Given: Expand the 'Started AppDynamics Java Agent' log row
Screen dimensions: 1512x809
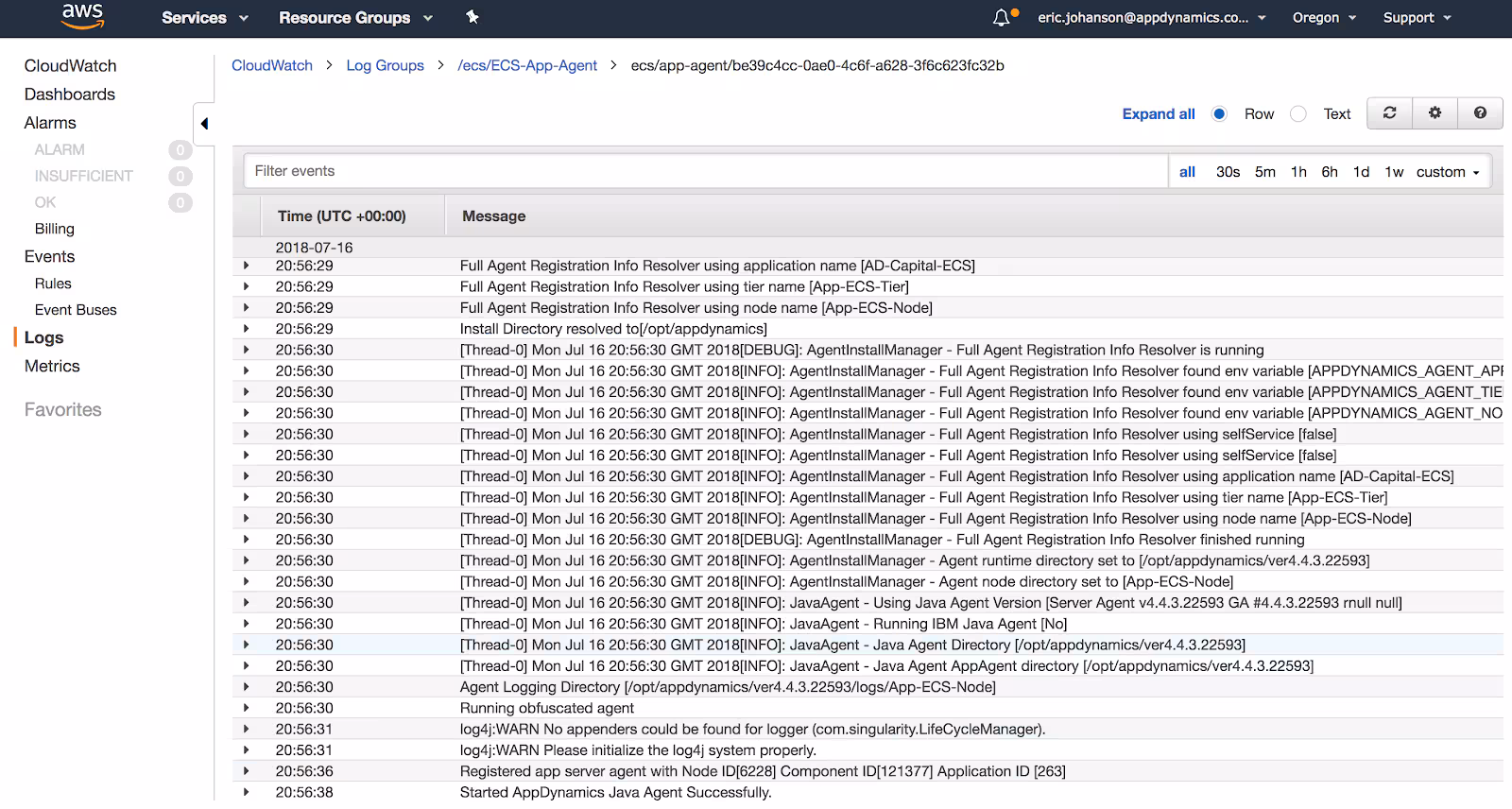Looking at the screenshot, I should coord(247,792).
